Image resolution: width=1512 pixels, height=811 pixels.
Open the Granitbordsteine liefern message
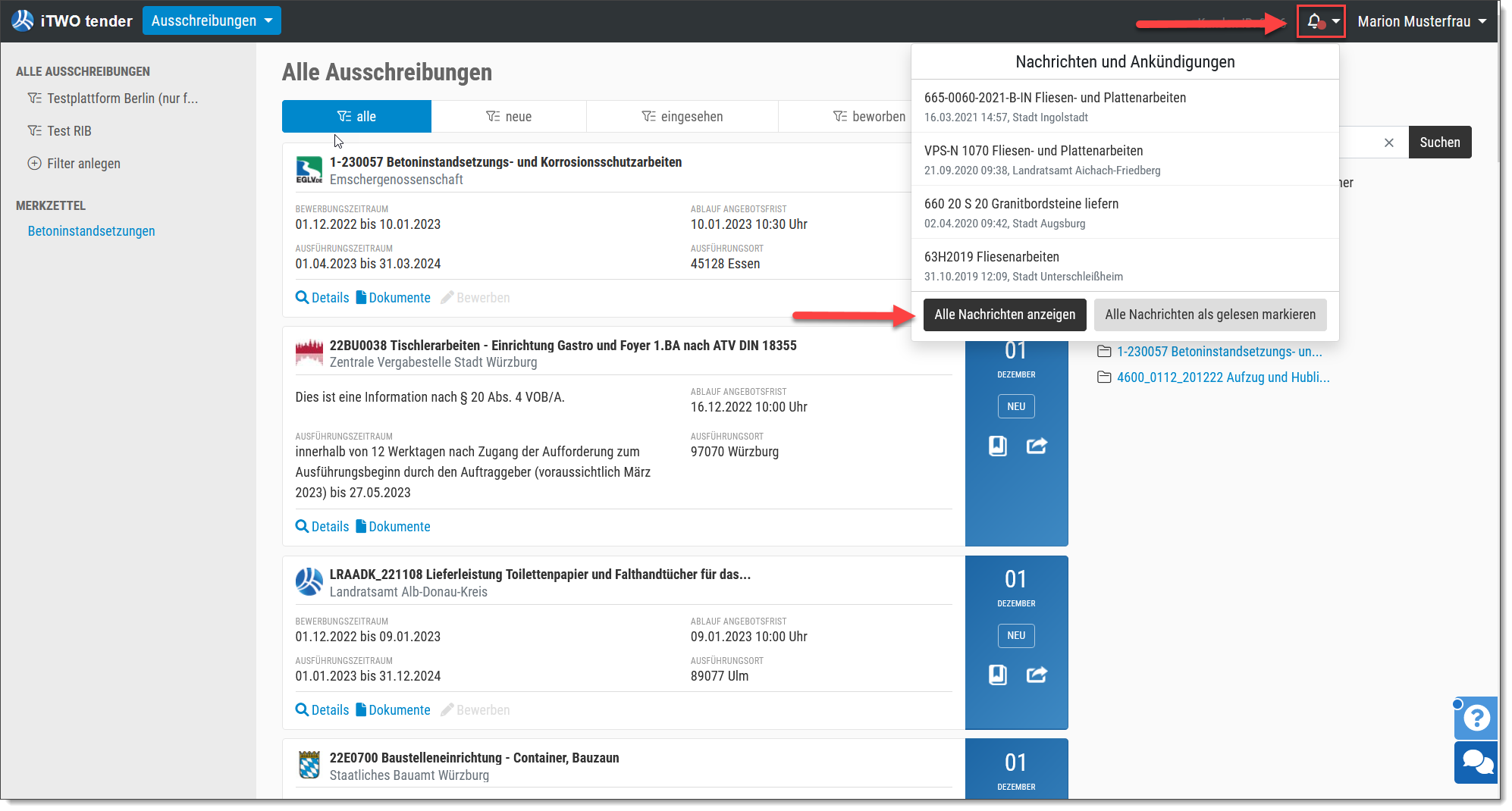click(x=1125, y=212)
